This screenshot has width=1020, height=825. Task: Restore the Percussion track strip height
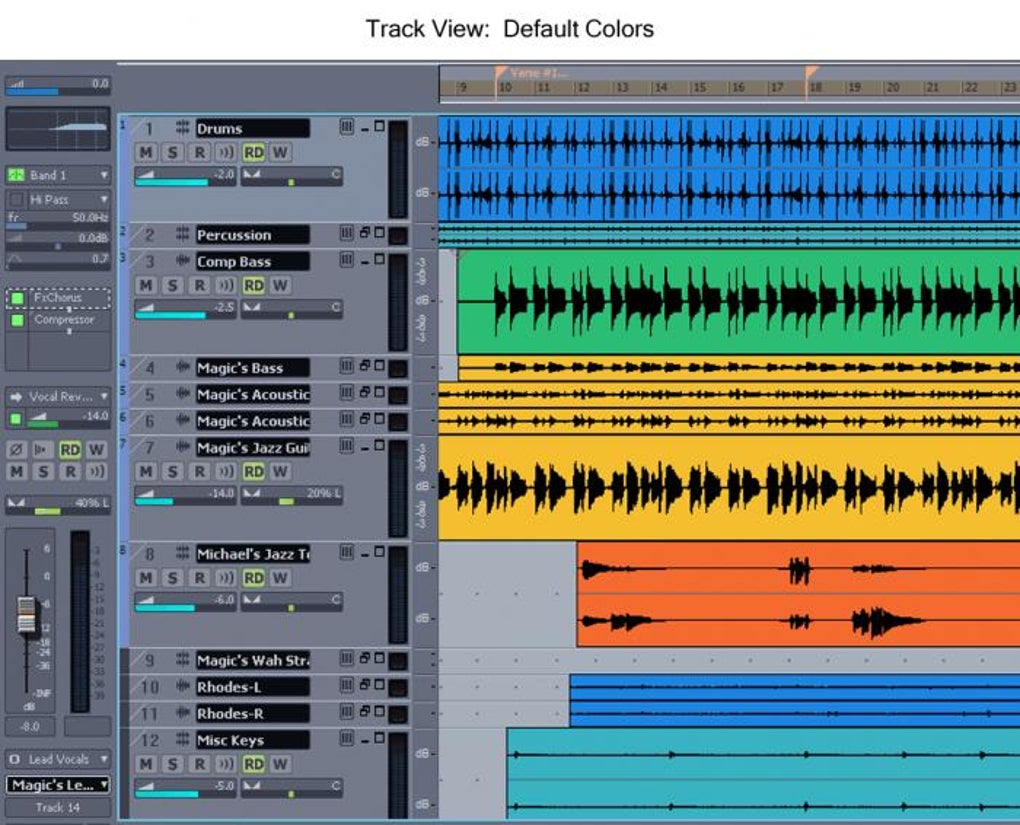pos(365,232)
